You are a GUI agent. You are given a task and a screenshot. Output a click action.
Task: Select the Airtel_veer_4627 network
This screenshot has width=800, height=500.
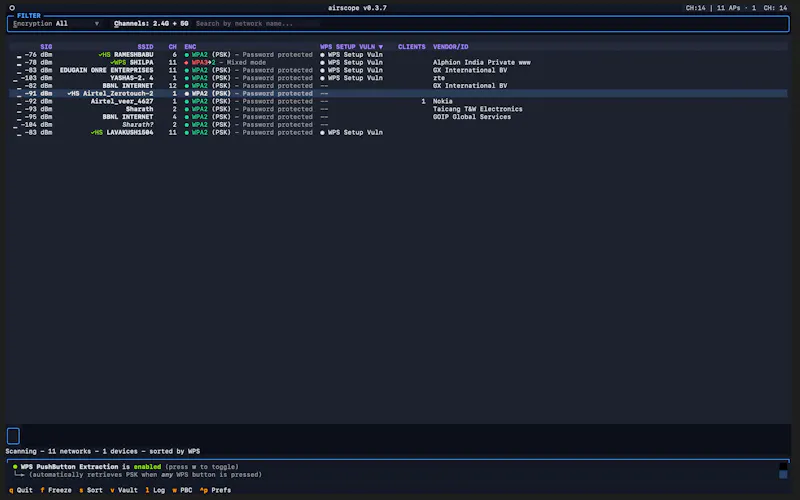point(122,102)
